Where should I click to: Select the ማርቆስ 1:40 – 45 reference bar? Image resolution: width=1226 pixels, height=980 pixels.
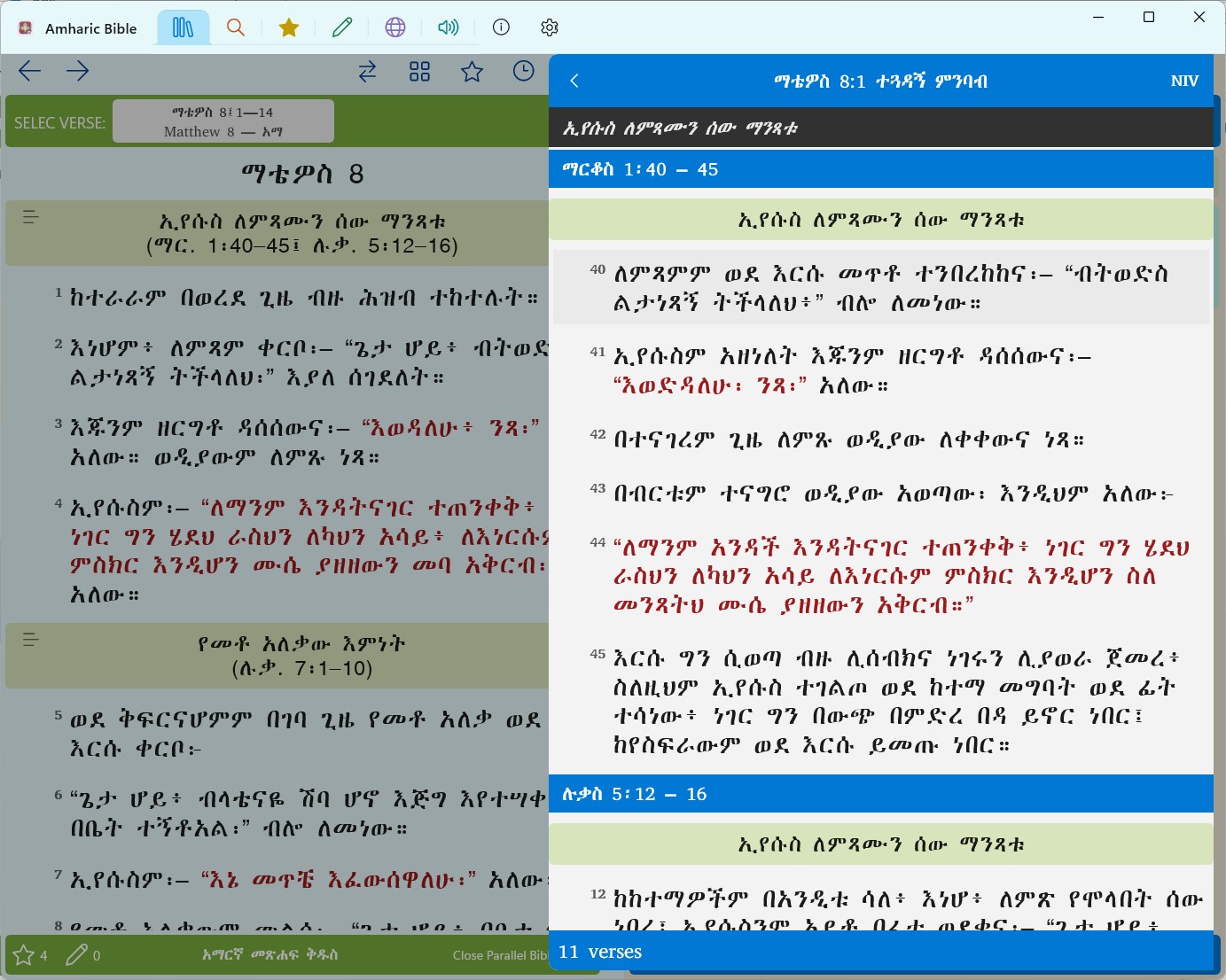coord(881,169)
